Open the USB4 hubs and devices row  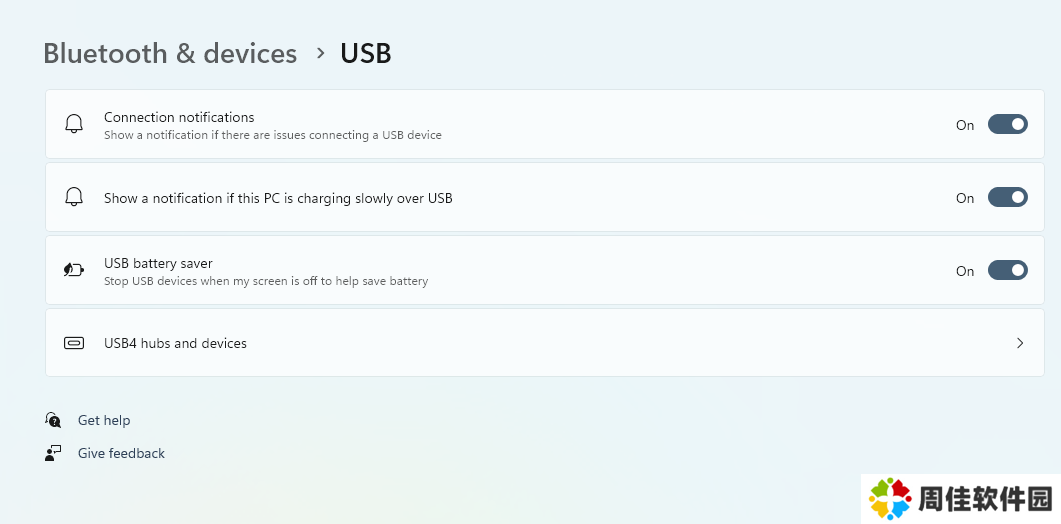coord(545,343)
